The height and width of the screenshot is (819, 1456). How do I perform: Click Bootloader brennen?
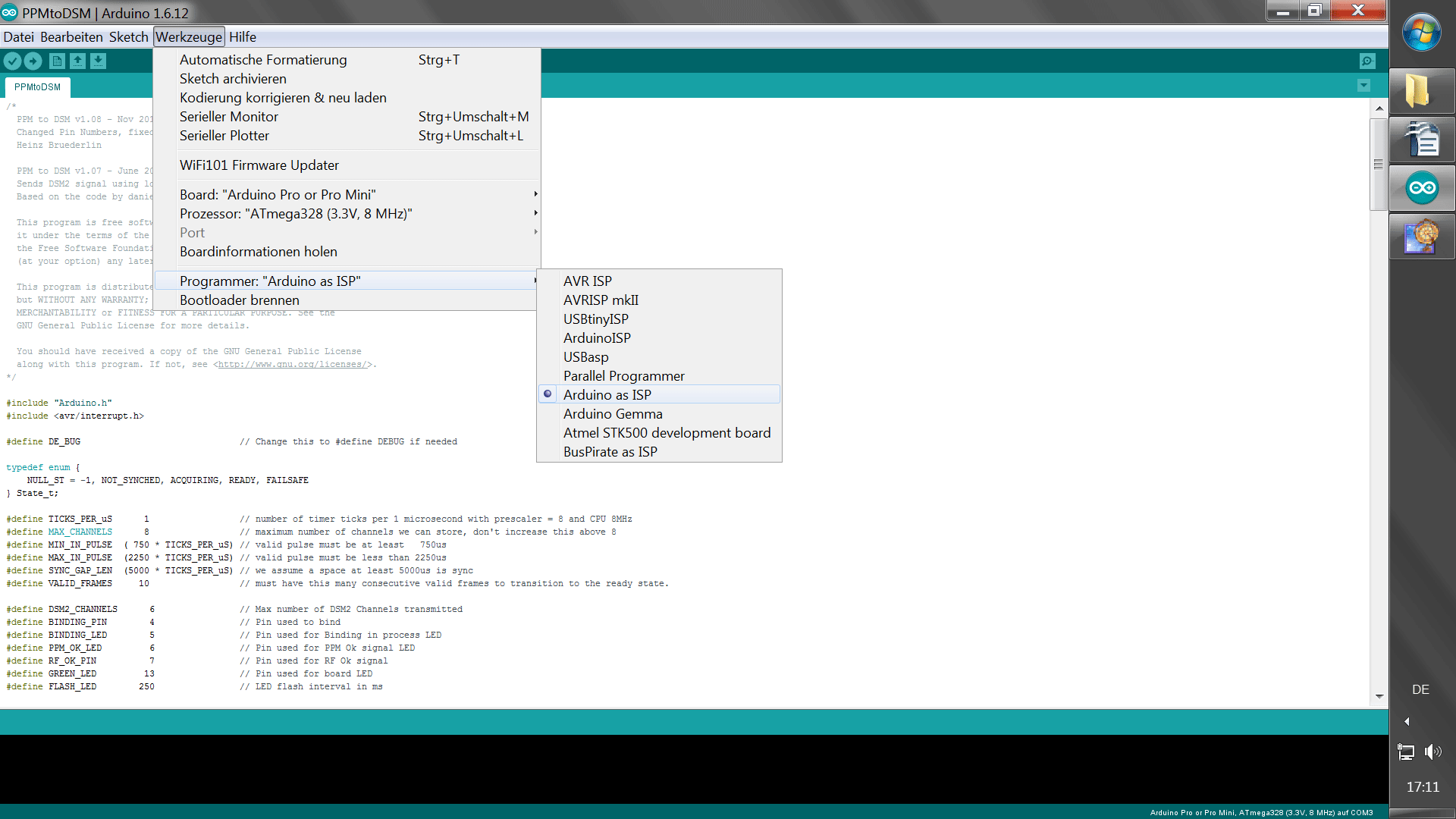(x=347, y=300)
